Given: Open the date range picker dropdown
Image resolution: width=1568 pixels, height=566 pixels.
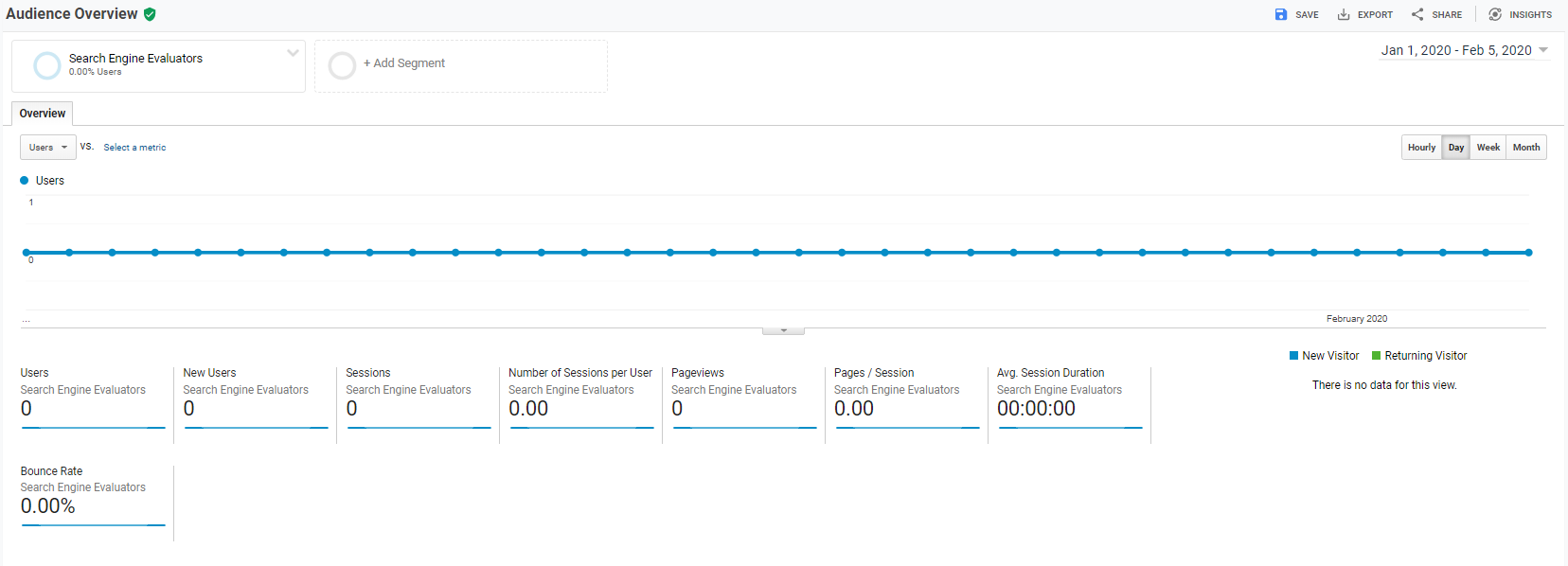Looking at the screenshot, I should (x=1464, y=50).
